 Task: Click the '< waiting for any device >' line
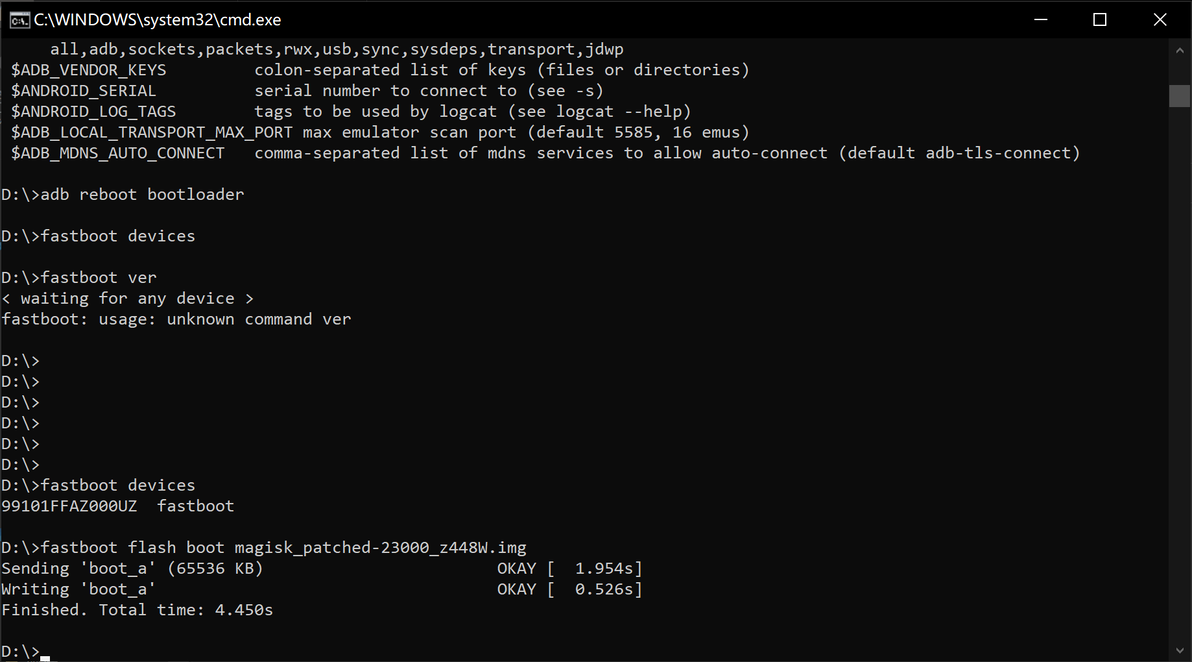coord(128,298)
